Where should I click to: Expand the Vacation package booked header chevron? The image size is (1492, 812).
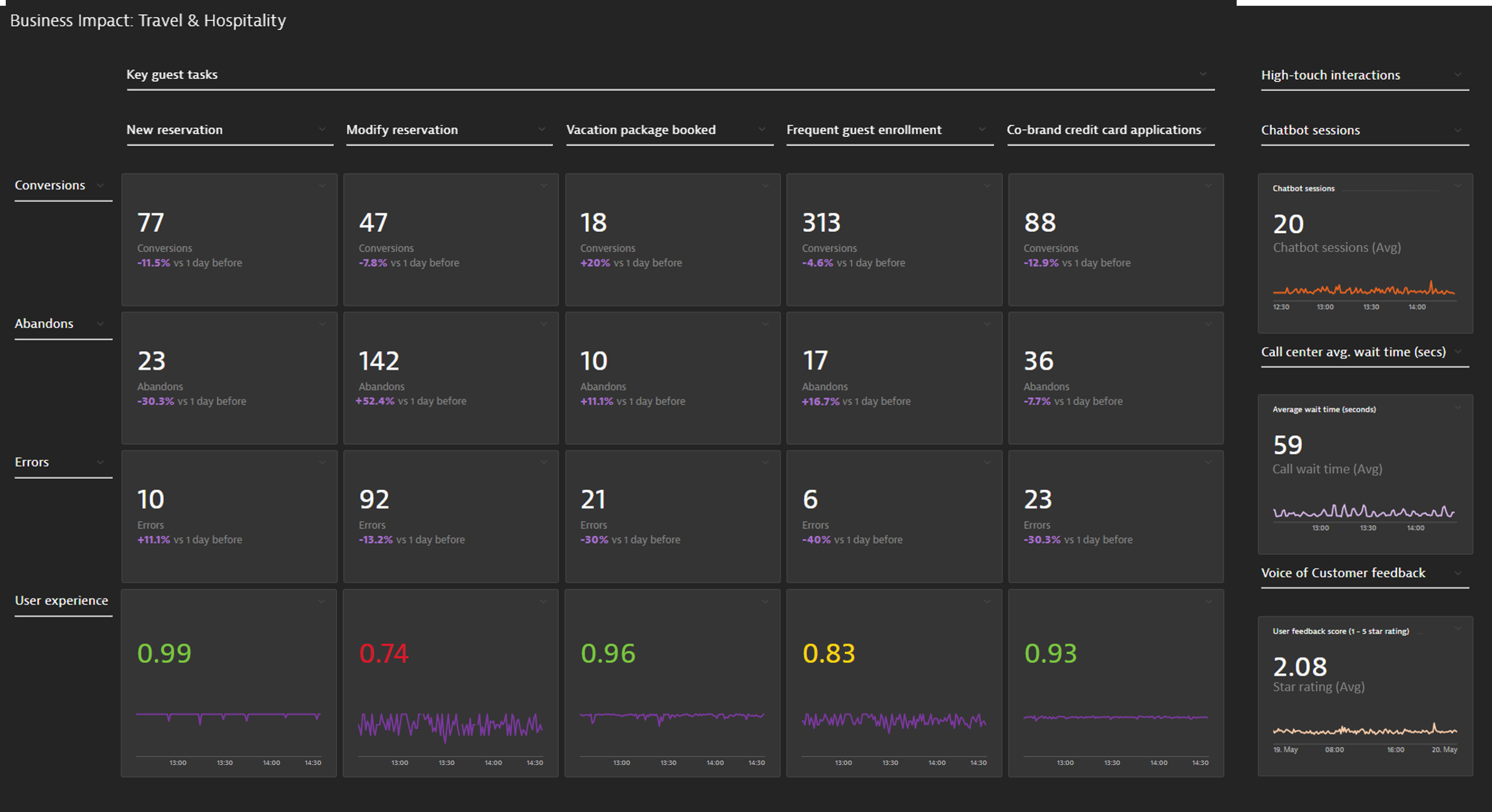[762, 129]
